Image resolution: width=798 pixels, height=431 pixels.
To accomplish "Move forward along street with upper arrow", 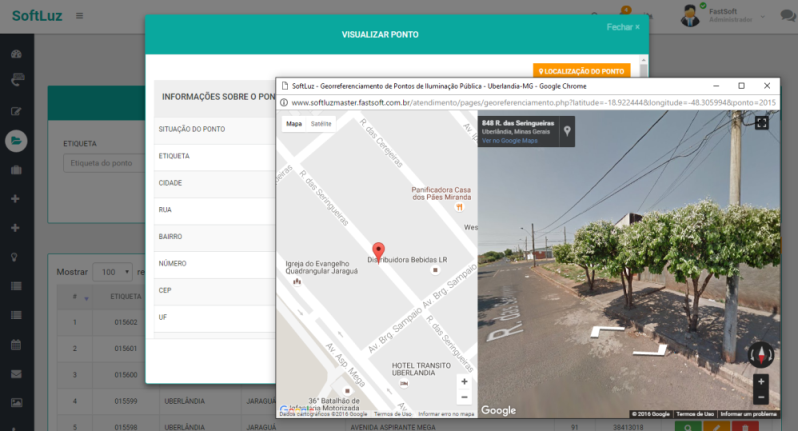I will coord(607,331).
